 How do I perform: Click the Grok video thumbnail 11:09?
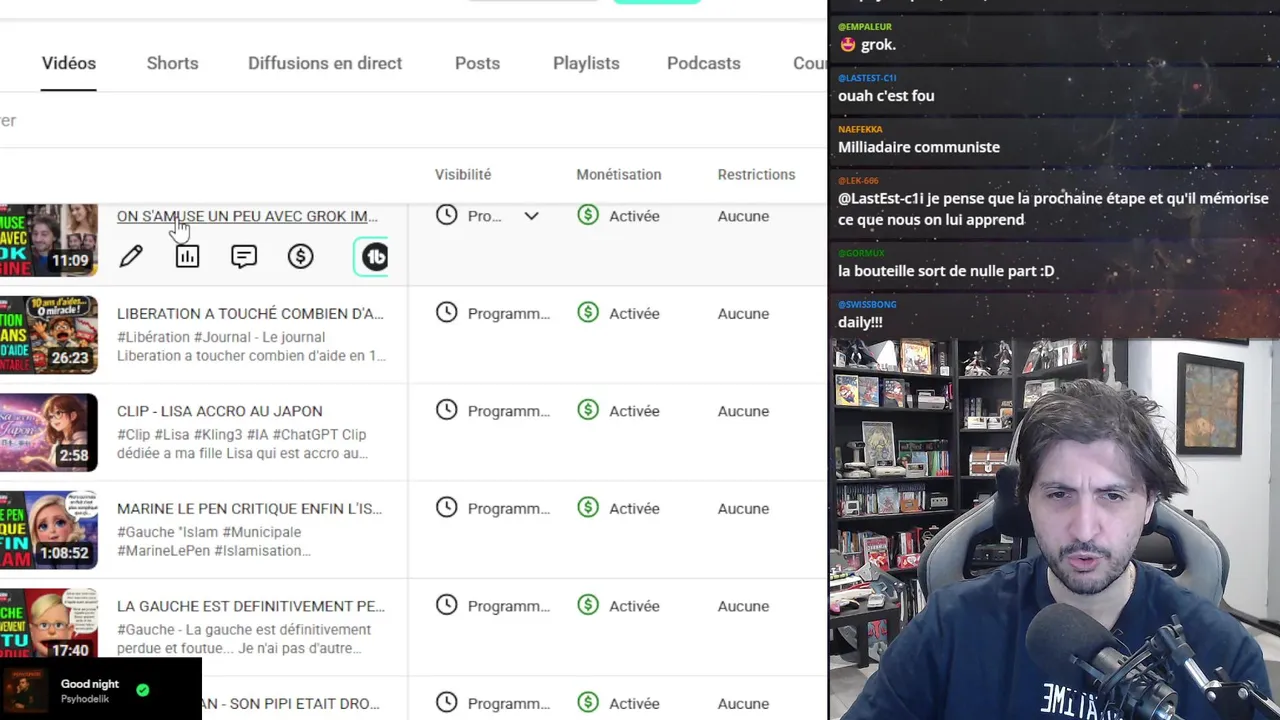pos(49,240)
